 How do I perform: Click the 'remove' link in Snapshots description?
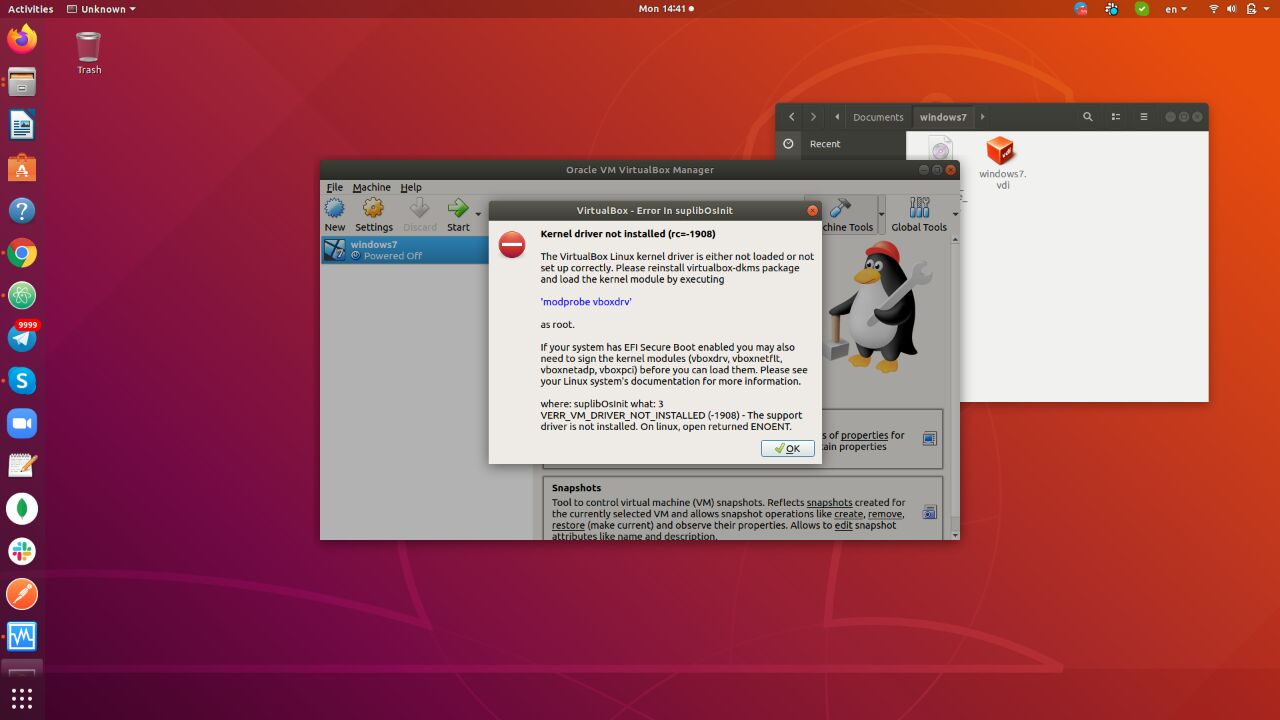pos(885,514)
